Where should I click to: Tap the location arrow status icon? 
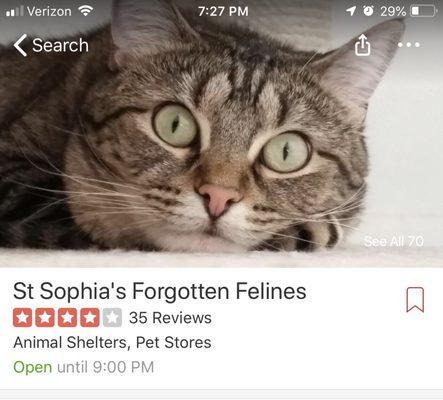[351, 11]
